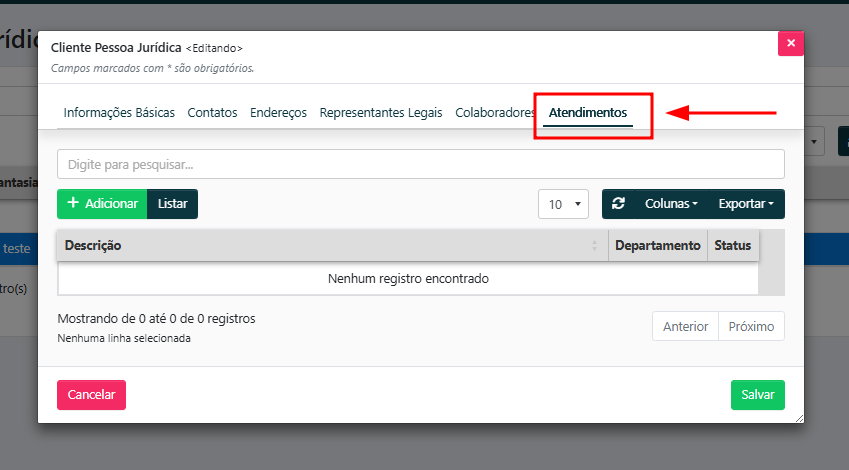This screenshot has height=470, width=849.
Task: Click the refresh icon in table toolbar
Action: tap(618, 204)
